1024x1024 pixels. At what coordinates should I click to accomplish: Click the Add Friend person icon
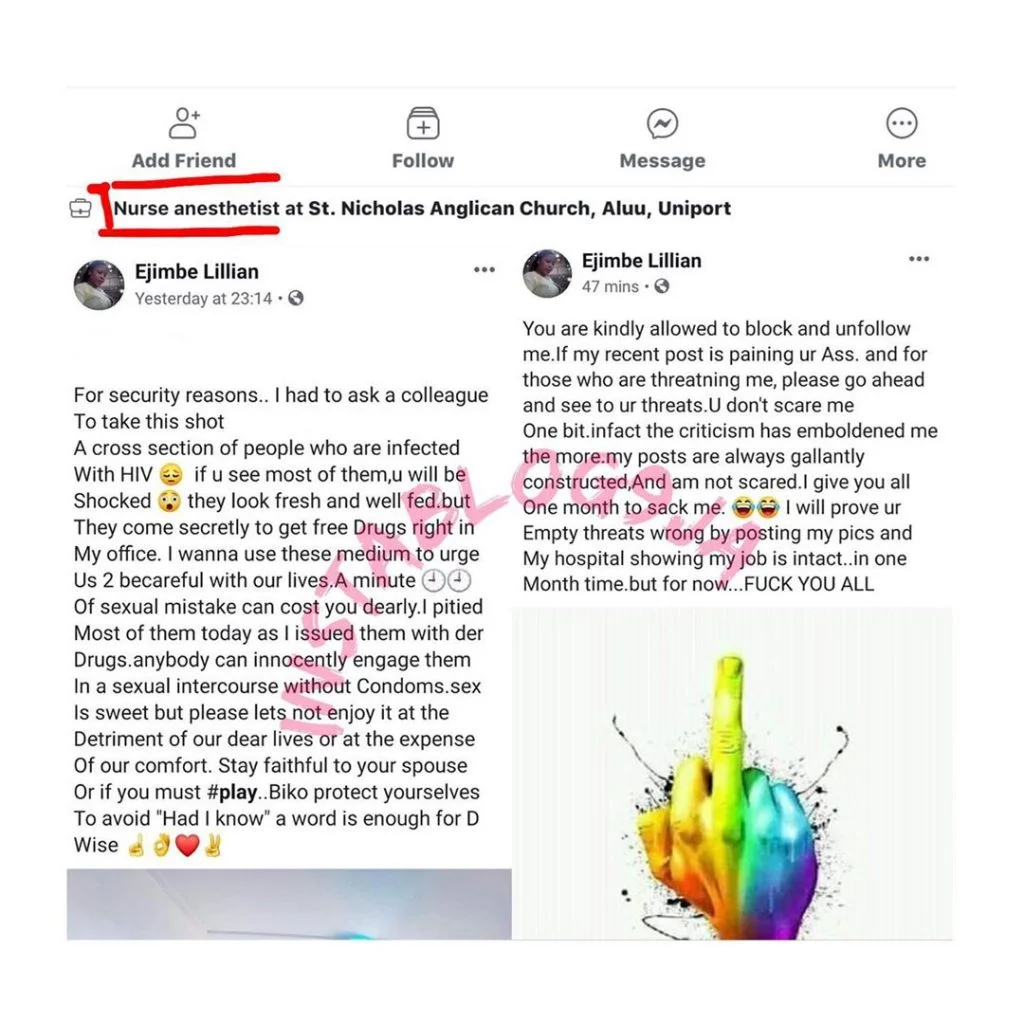[184, 123]
